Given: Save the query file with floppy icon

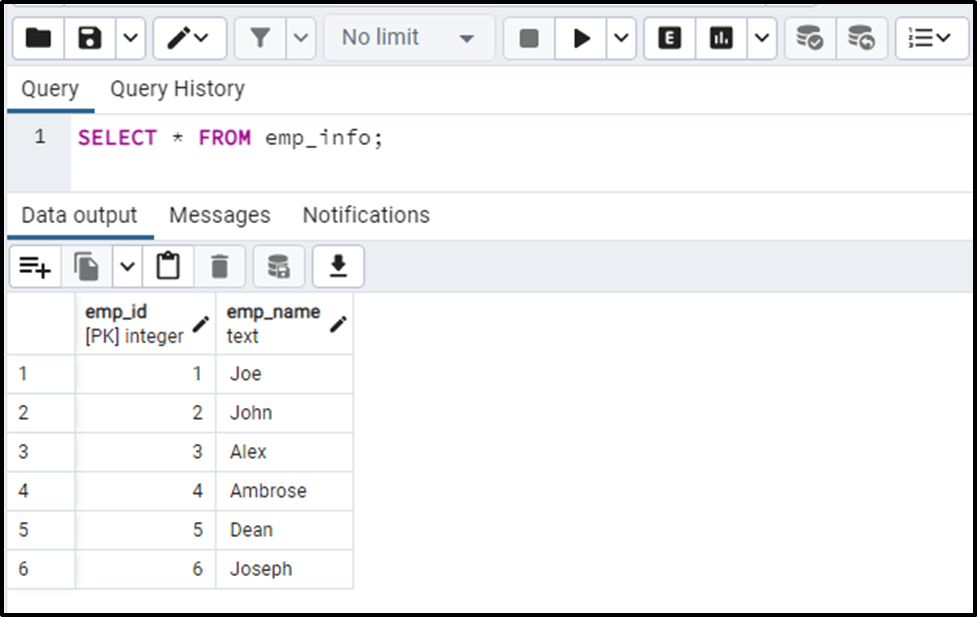Looking at the screenshot, I should point(89,38).
